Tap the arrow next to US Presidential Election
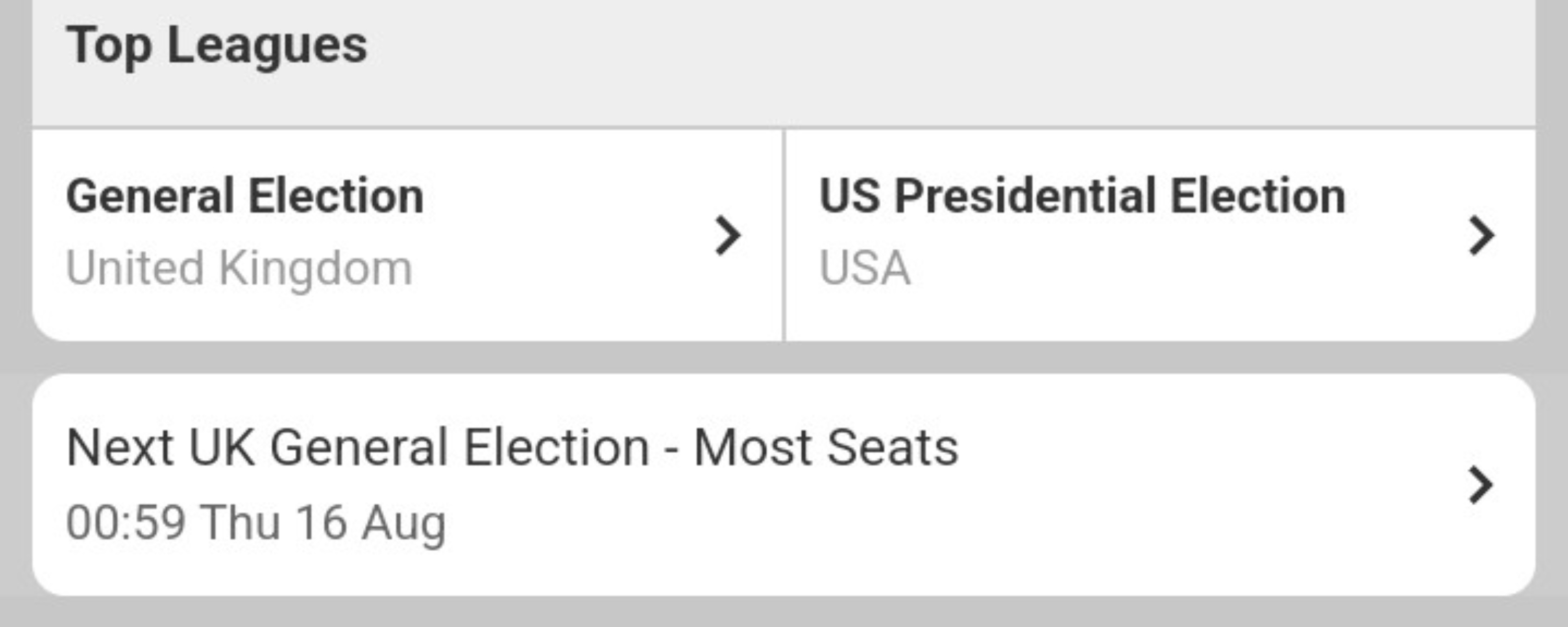 (1481, 235)
